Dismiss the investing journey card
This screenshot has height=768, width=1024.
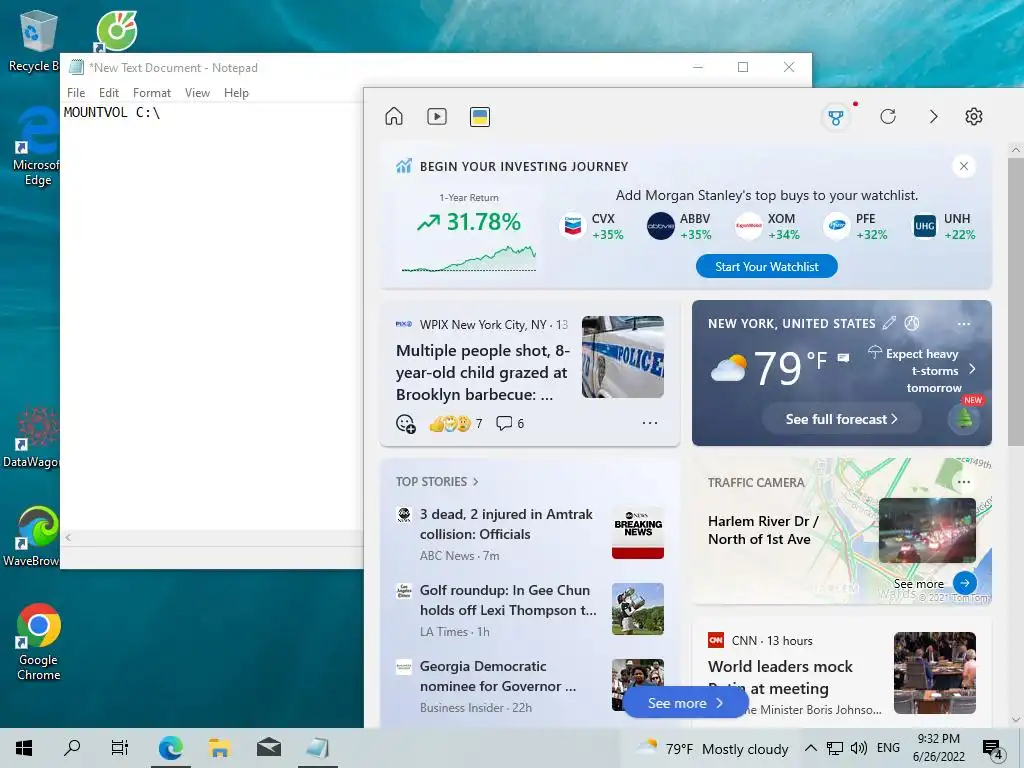click(964, 166)
